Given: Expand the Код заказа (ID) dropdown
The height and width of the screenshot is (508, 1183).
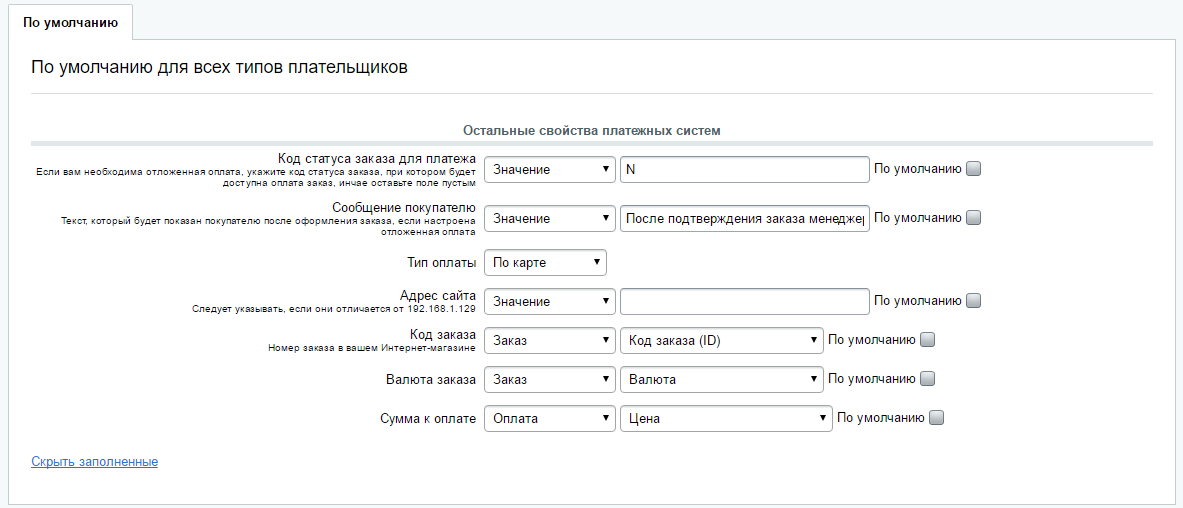Looking at the screenshot, I should (721, 340).
